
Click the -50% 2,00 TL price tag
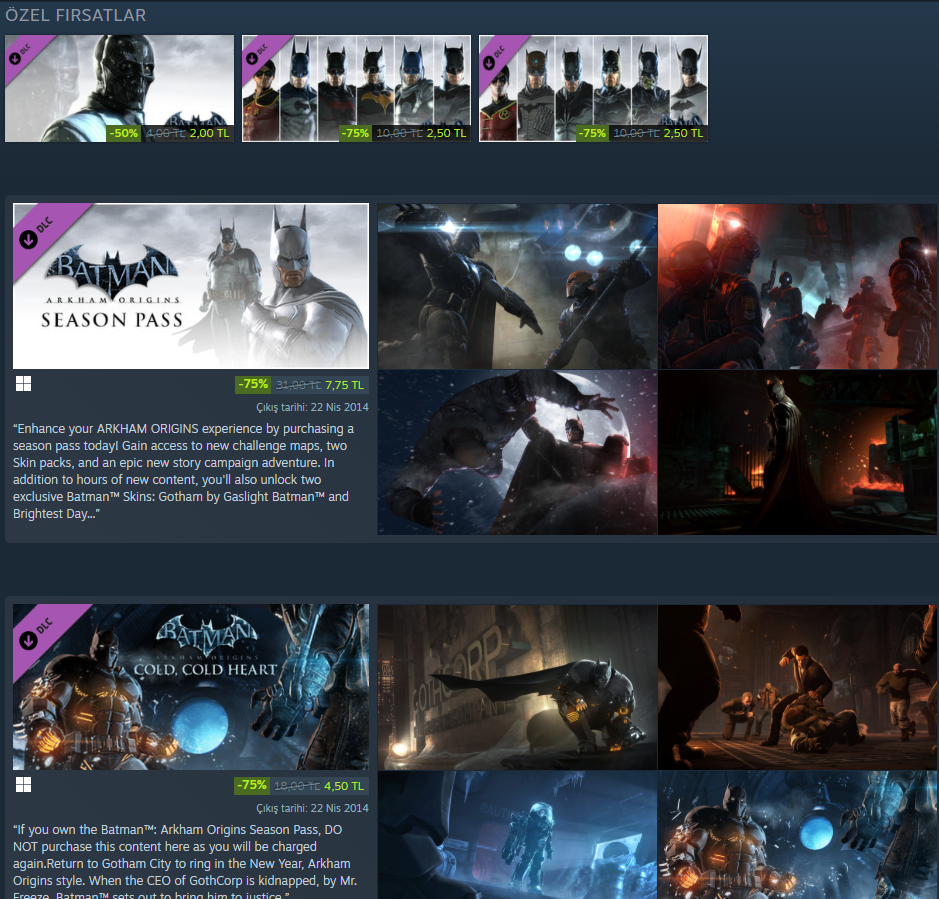pyautogui.click(x=170, y=133)
